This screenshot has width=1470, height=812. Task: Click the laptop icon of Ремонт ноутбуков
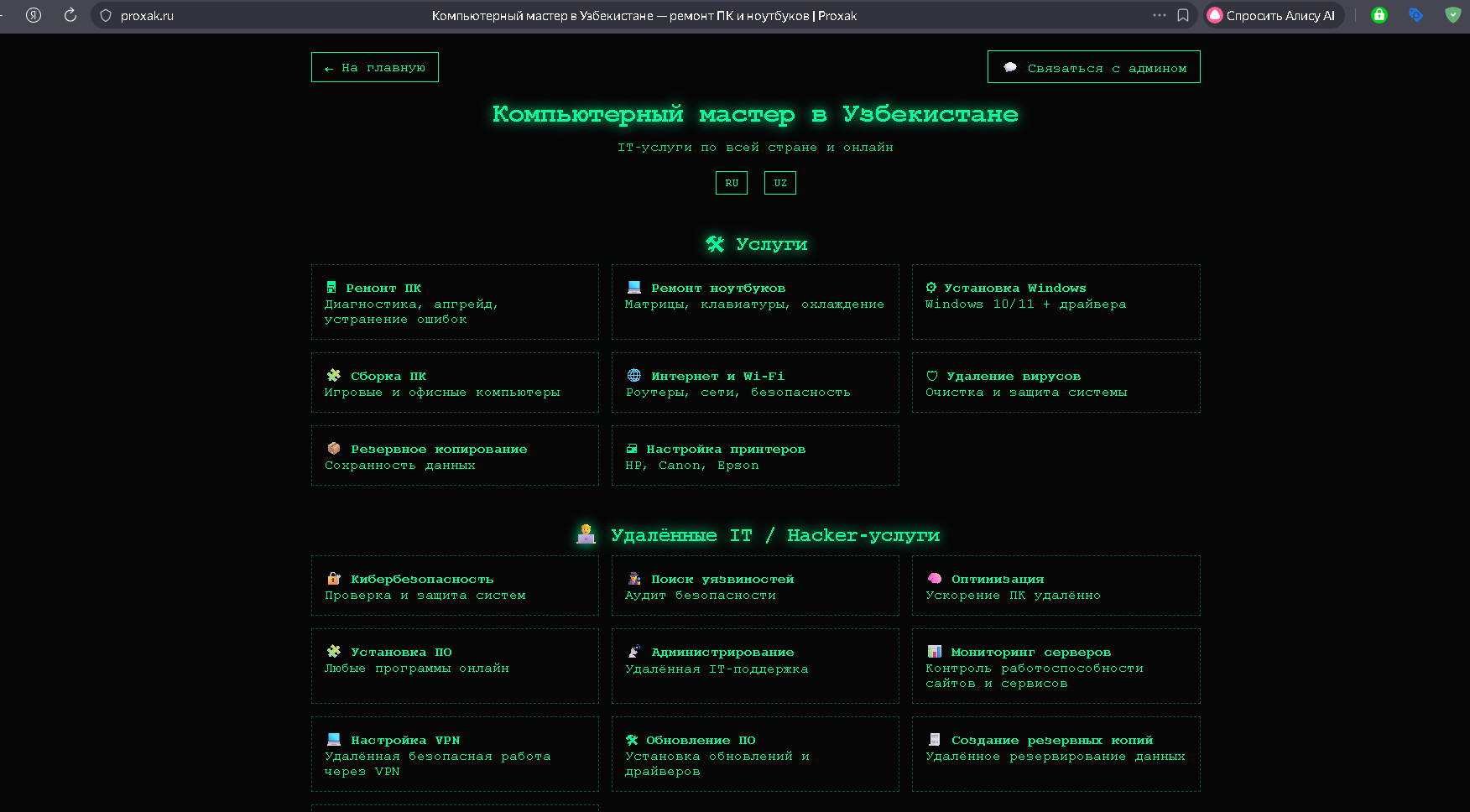(x=634, y=288)
